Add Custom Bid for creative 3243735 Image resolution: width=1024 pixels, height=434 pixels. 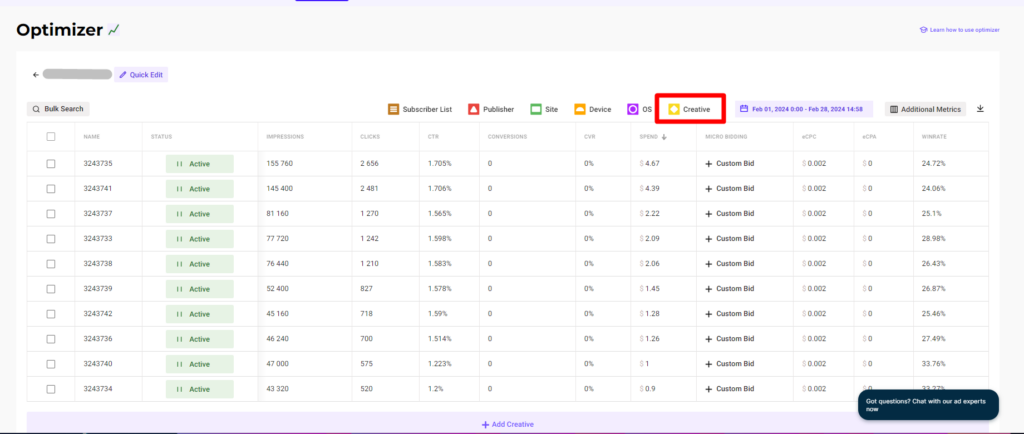tap(729, 164)
